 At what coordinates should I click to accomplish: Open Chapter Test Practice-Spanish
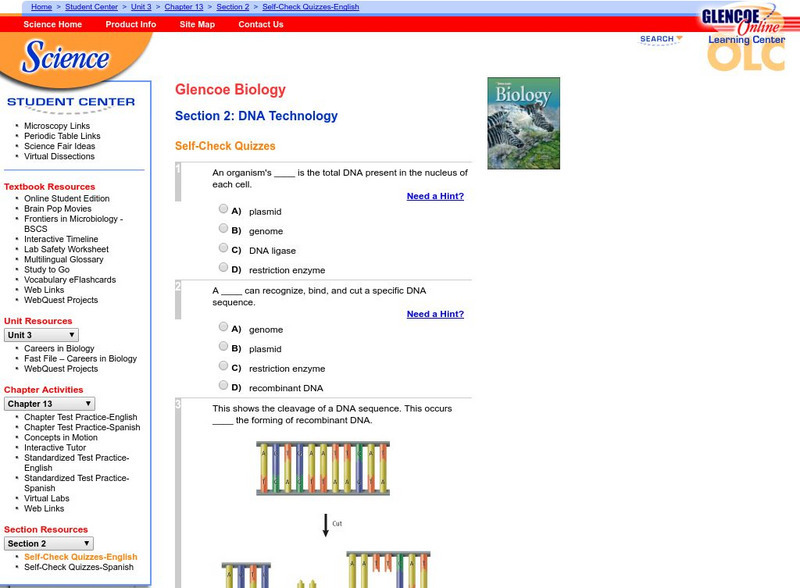[82, 427]
